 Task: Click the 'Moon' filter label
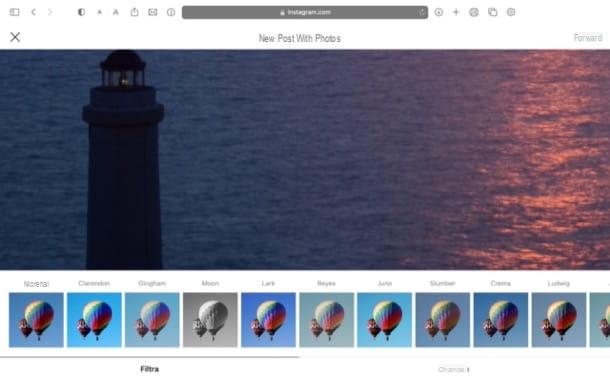pyautogui.click(x=210, y=283)
